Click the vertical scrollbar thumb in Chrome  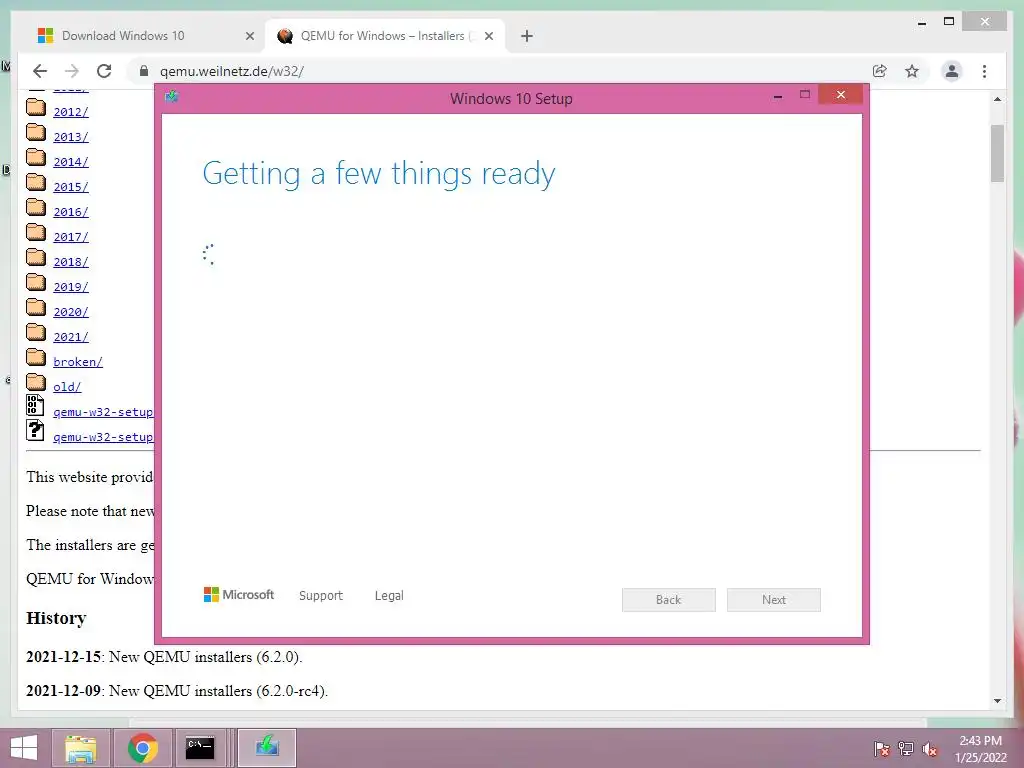pos(997,153)
